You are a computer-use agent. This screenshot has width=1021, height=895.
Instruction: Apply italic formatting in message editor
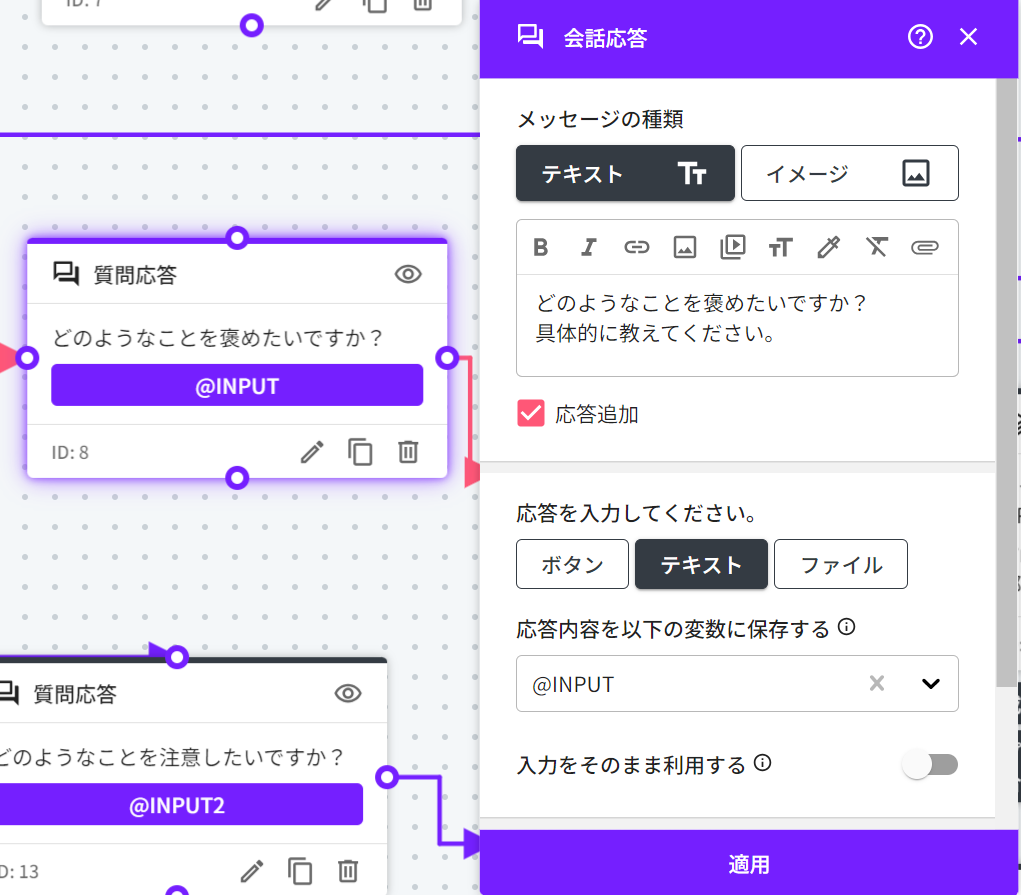tap(589, 247)
